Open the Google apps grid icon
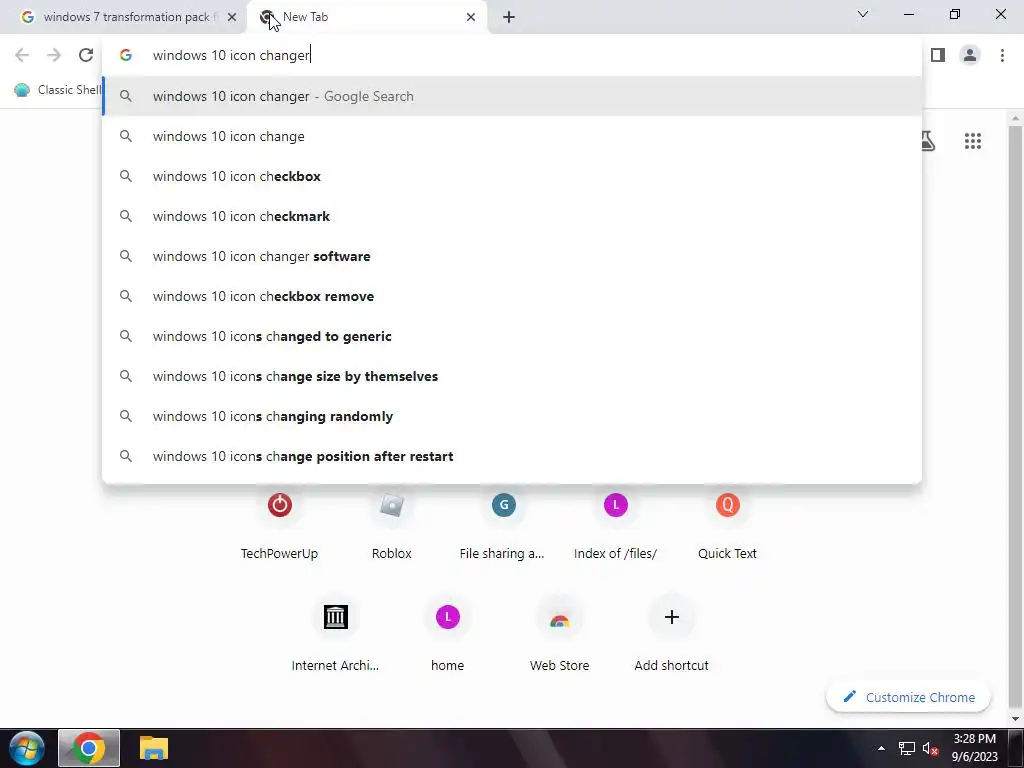This screenshot has height=768, width=1024. click(x=972, y=141)
